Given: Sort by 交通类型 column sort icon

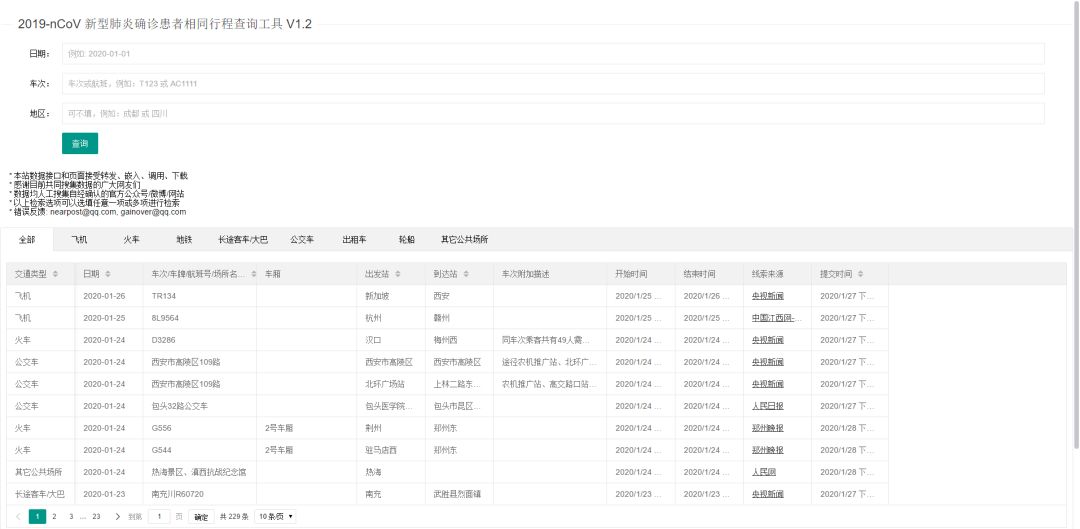Looking at the screenshot, I should (x=55, y=274).
